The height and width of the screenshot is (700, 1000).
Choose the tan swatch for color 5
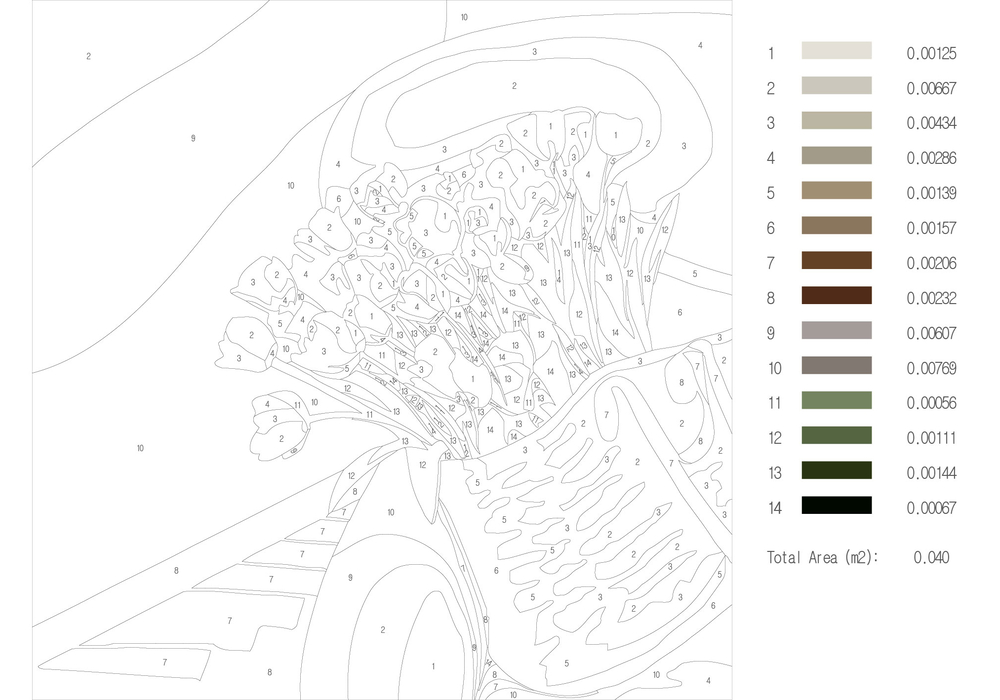pos(836,191)
